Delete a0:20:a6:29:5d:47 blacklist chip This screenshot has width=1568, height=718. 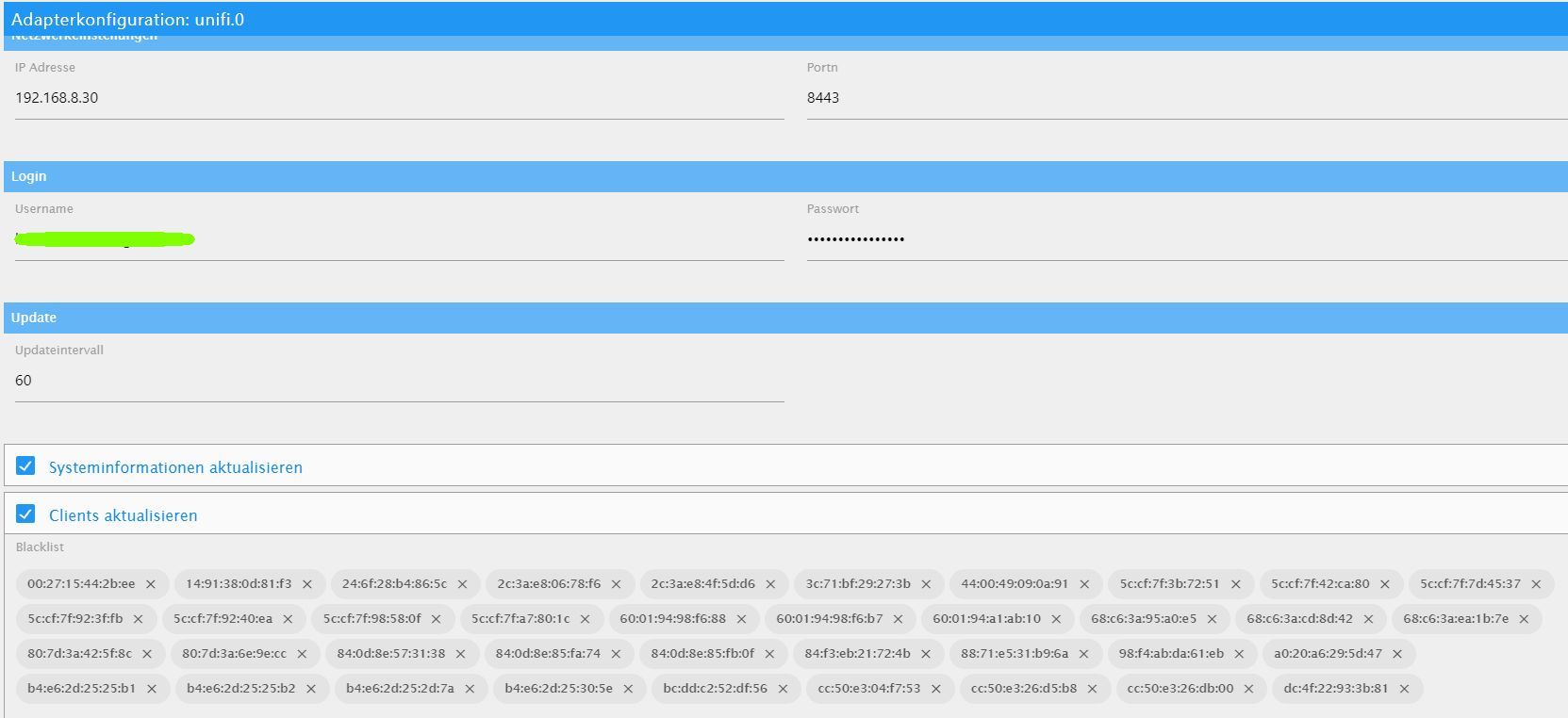coord(1398,654)
